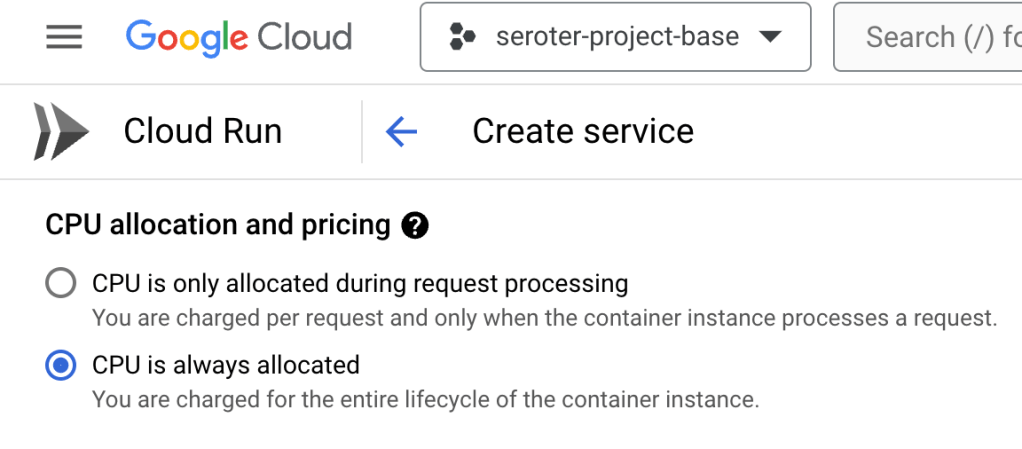Click the gray 'Cloud' word in top bar logo
The width and height of the screenshot is (1022, 449).
pos(305,38)
